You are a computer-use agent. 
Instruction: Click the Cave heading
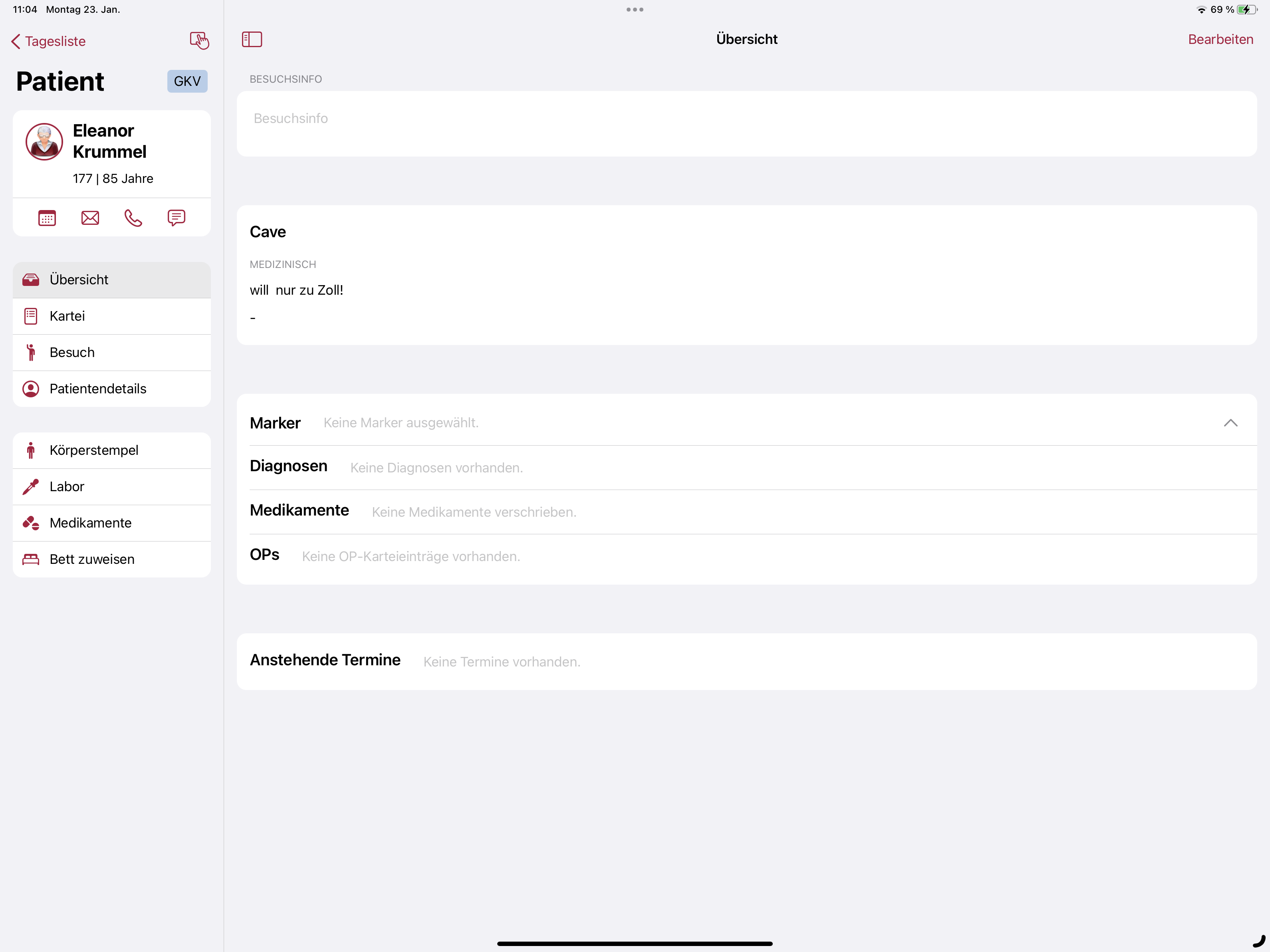(x=268, y=232)
